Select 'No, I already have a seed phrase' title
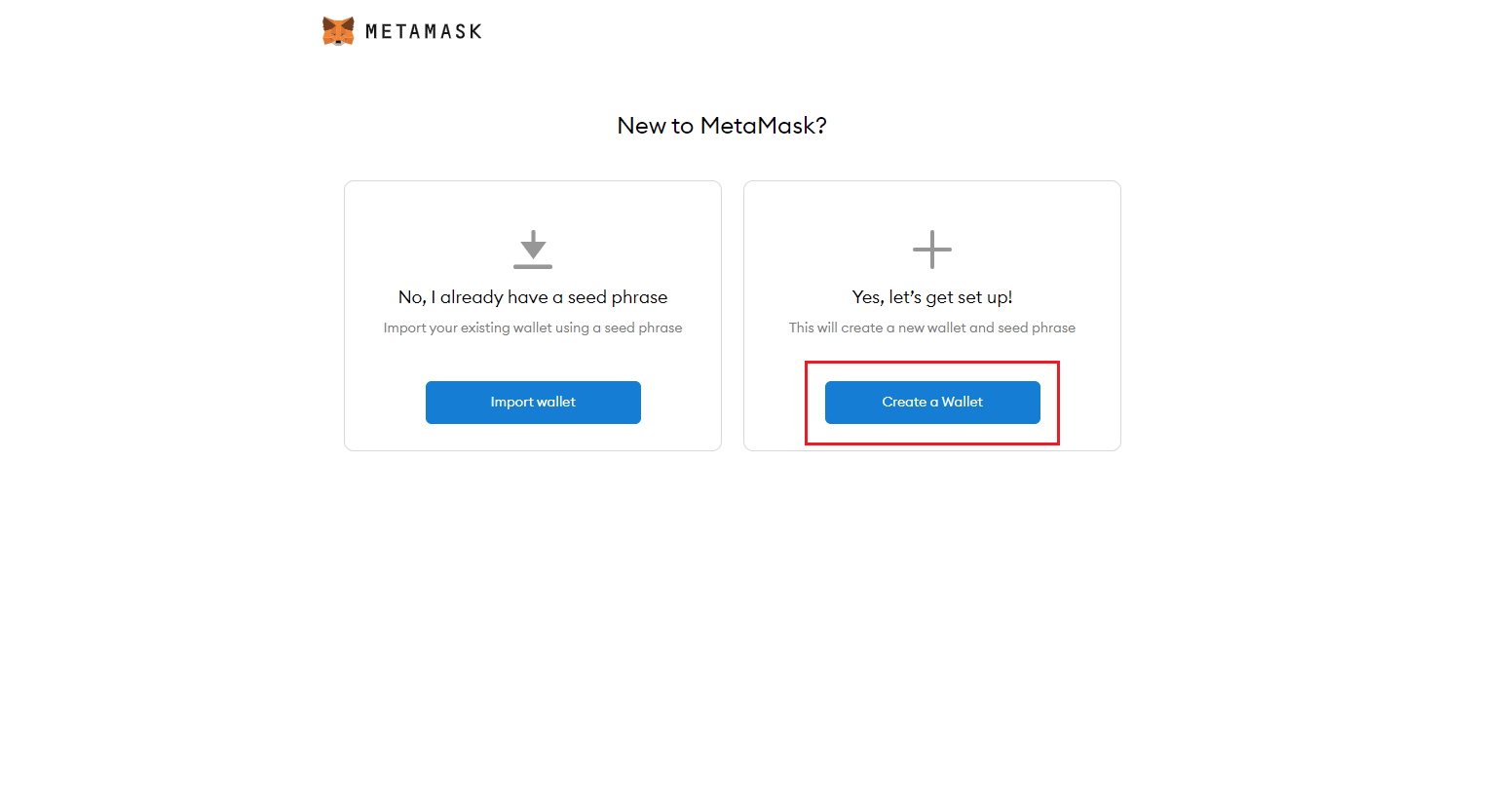The image size is (1512, 810). tap(533, 297)
